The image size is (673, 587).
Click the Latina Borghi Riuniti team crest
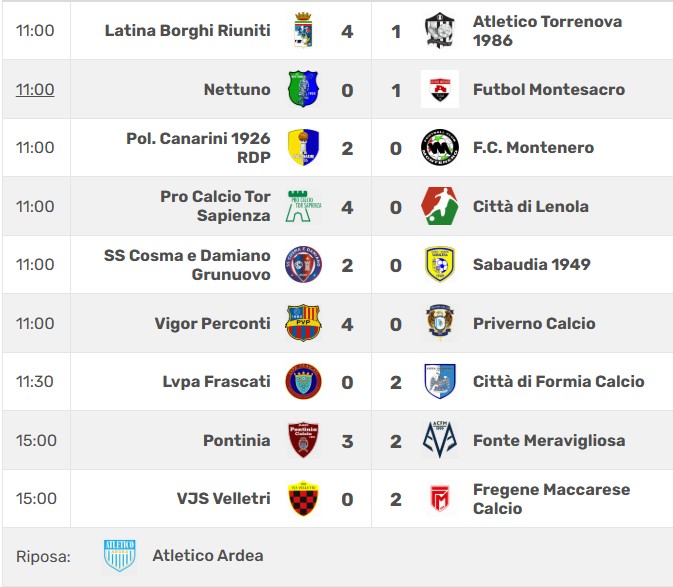point(303,31)
